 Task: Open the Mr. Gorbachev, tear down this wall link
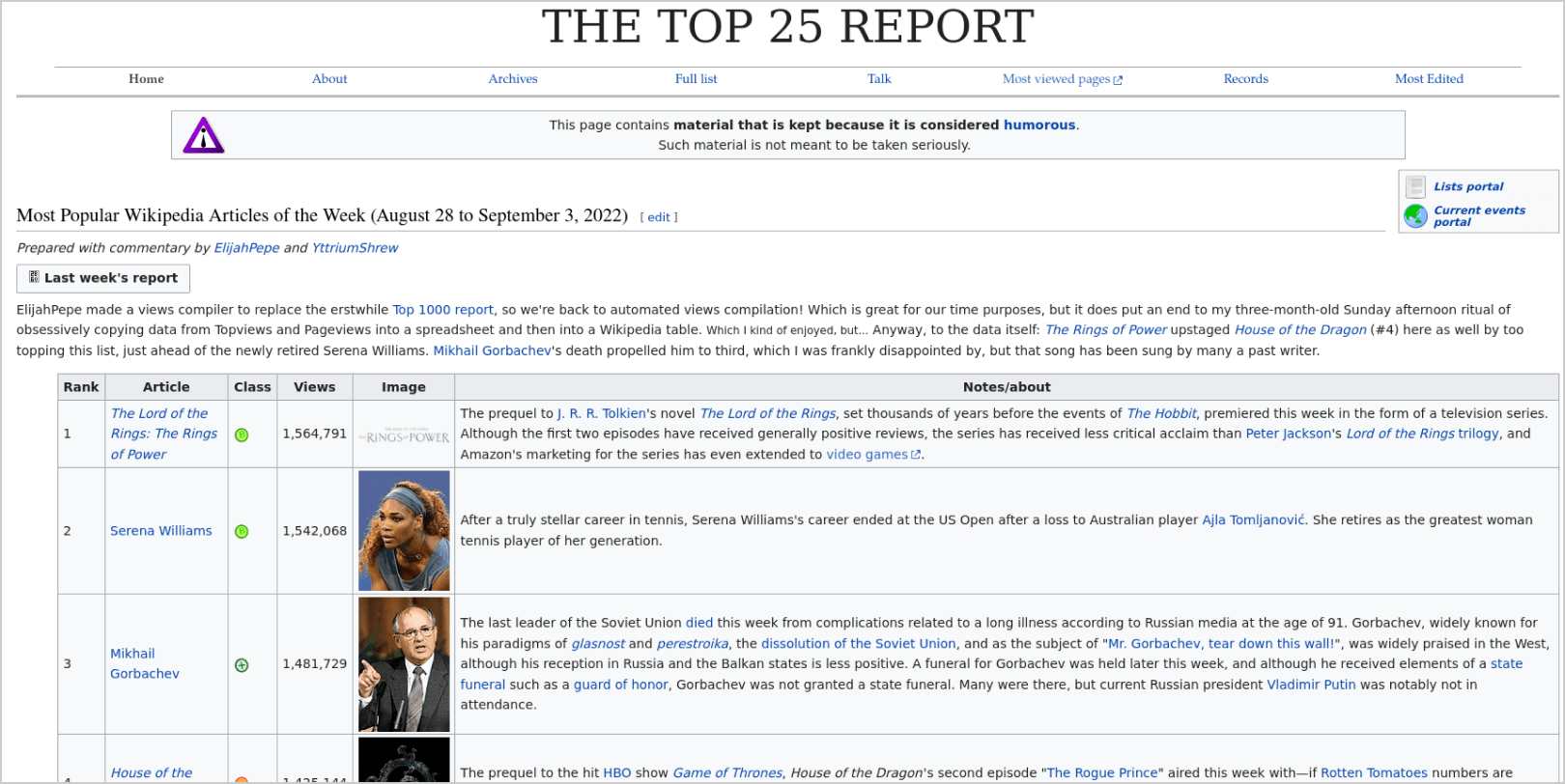[1221, 644]
